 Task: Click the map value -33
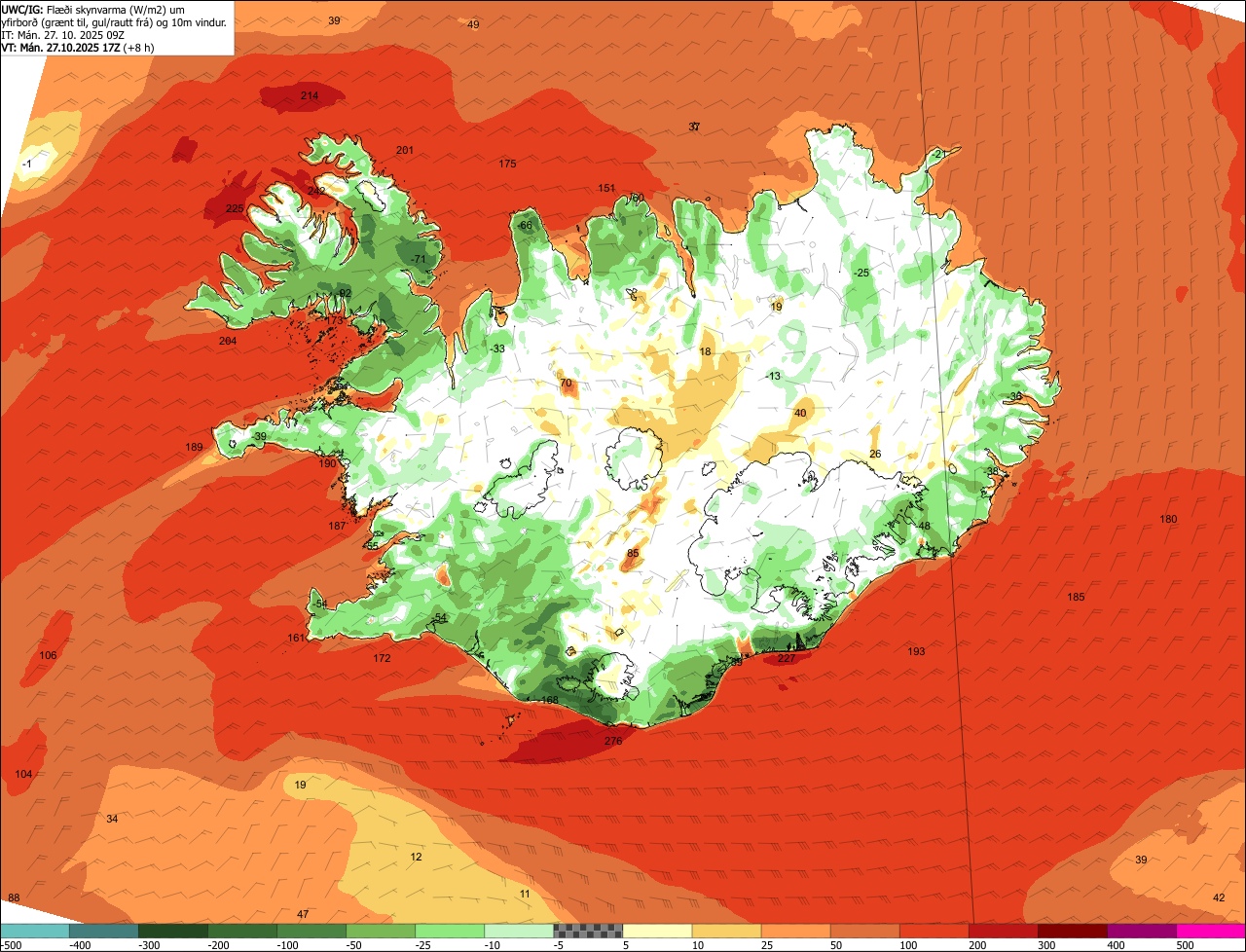(x=498, y=349)
